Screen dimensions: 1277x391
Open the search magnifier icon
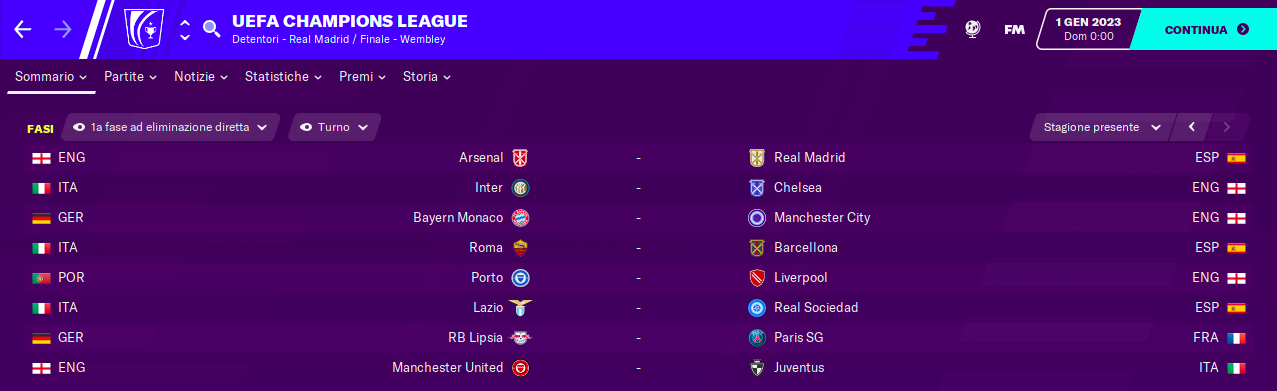pos(211,29)
